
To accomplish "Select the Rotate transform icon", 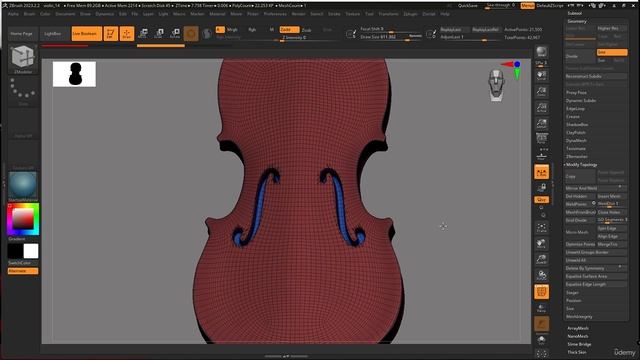I will (175, 33).
